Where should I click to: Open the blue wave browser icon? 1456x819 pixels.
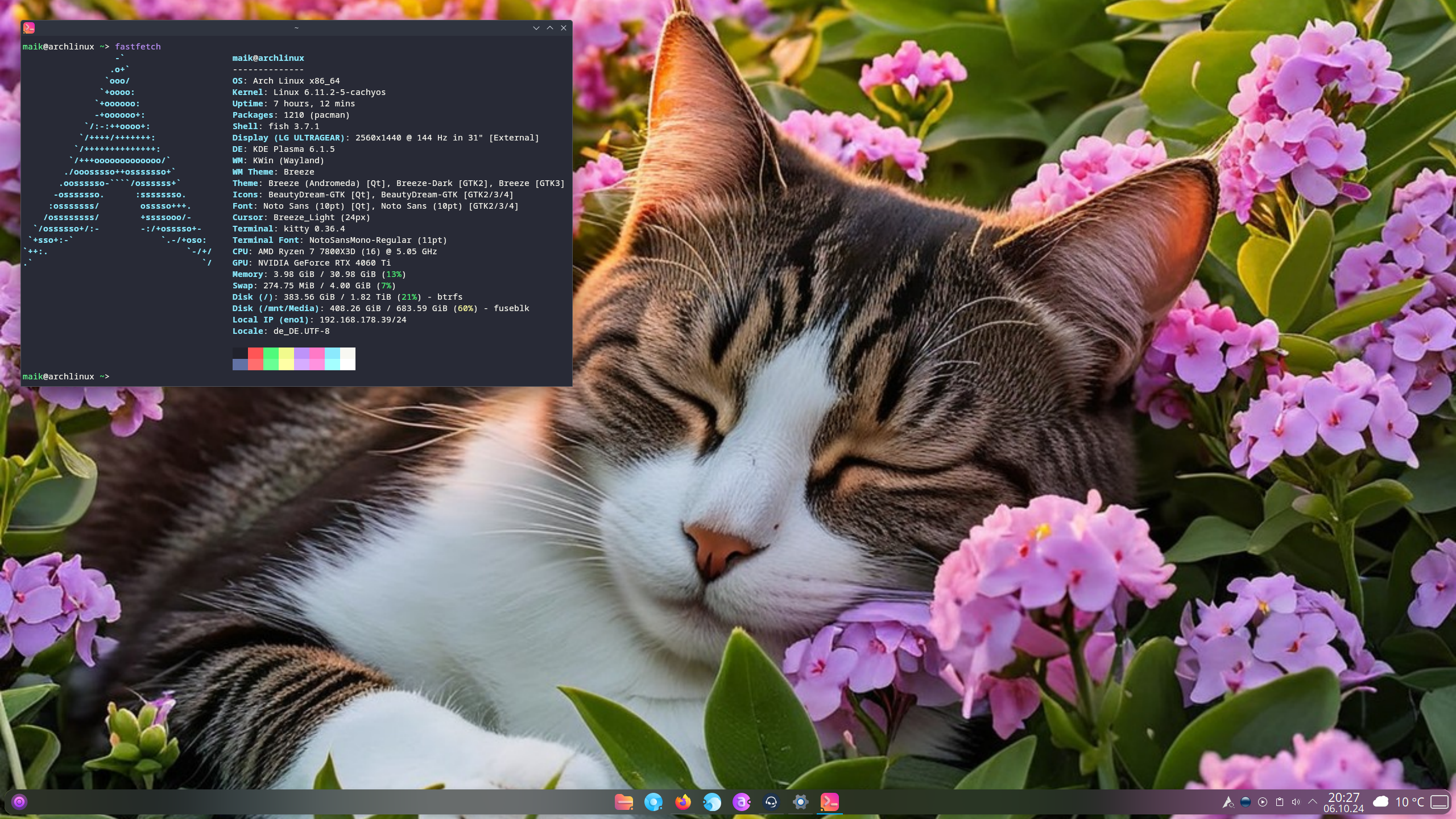tap(712, 802)
